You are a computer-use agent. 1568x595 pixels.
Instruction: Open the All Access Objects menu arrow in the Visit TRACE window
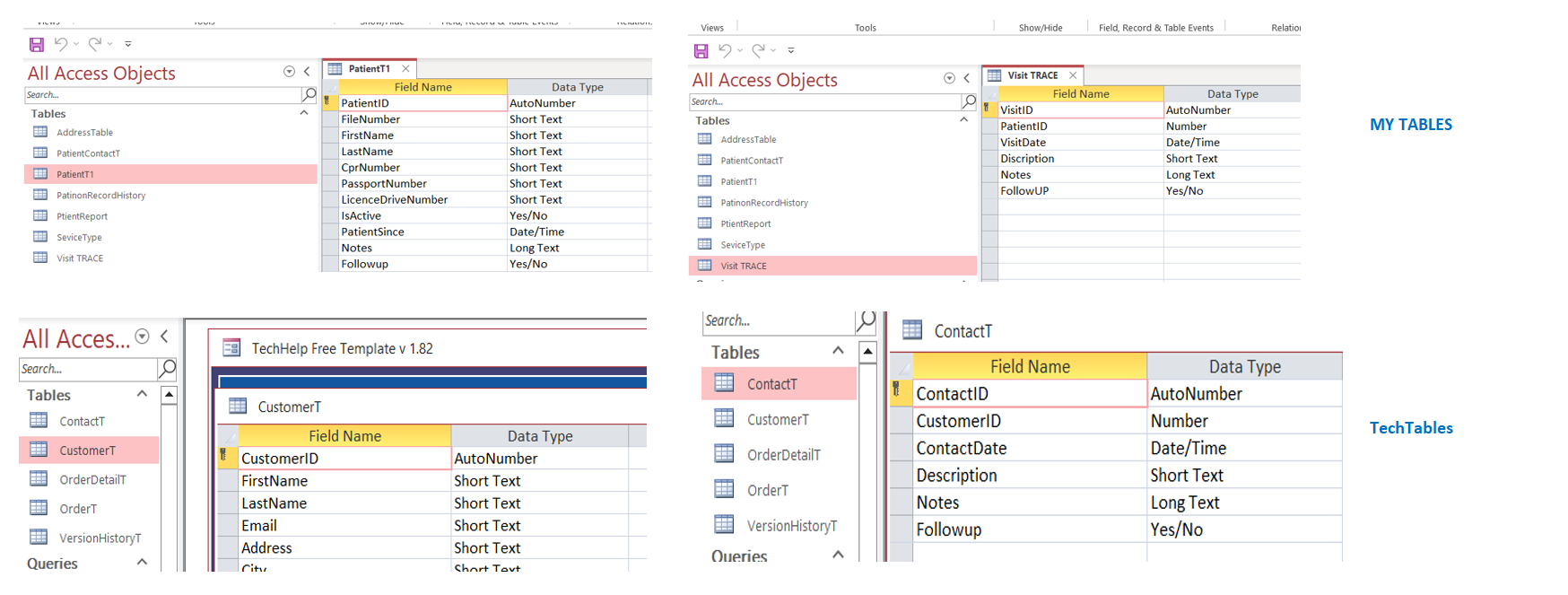coord(949,78)
